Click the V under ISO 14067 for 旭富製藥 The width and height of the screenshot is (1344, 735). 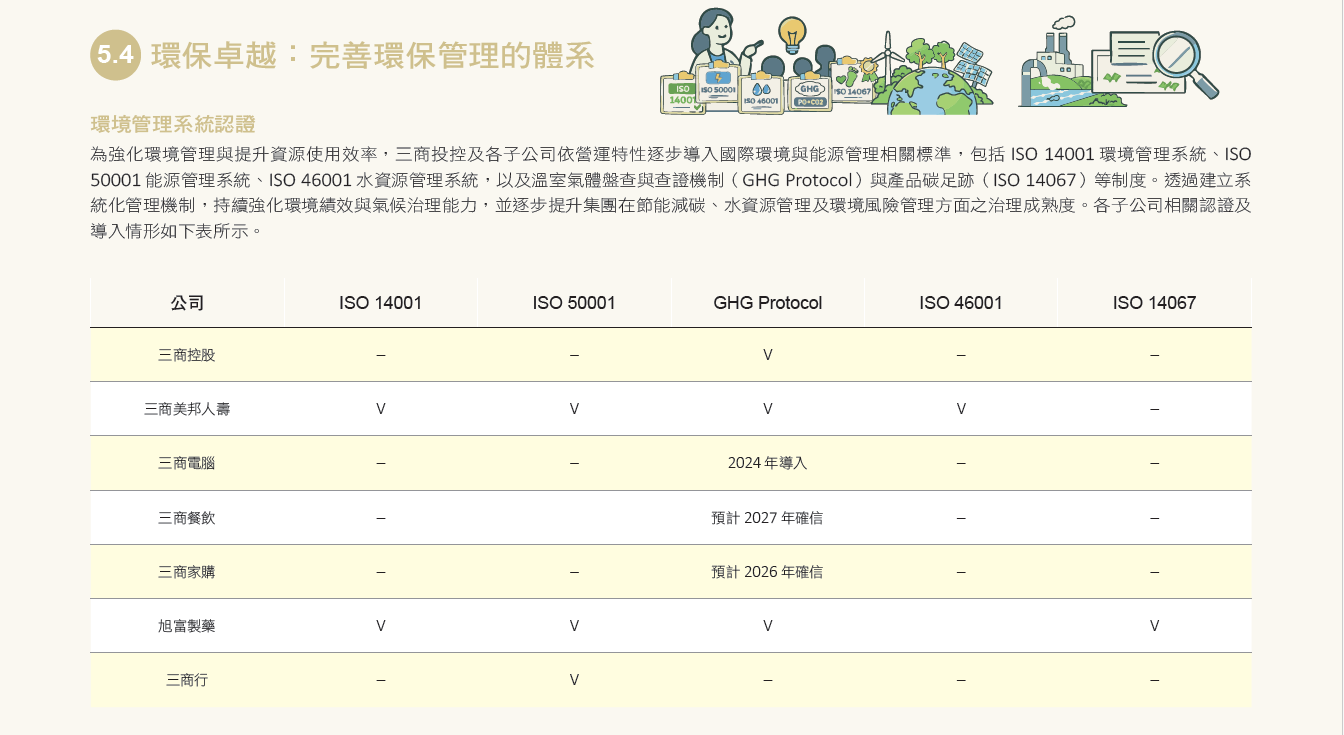point(1154,626)
